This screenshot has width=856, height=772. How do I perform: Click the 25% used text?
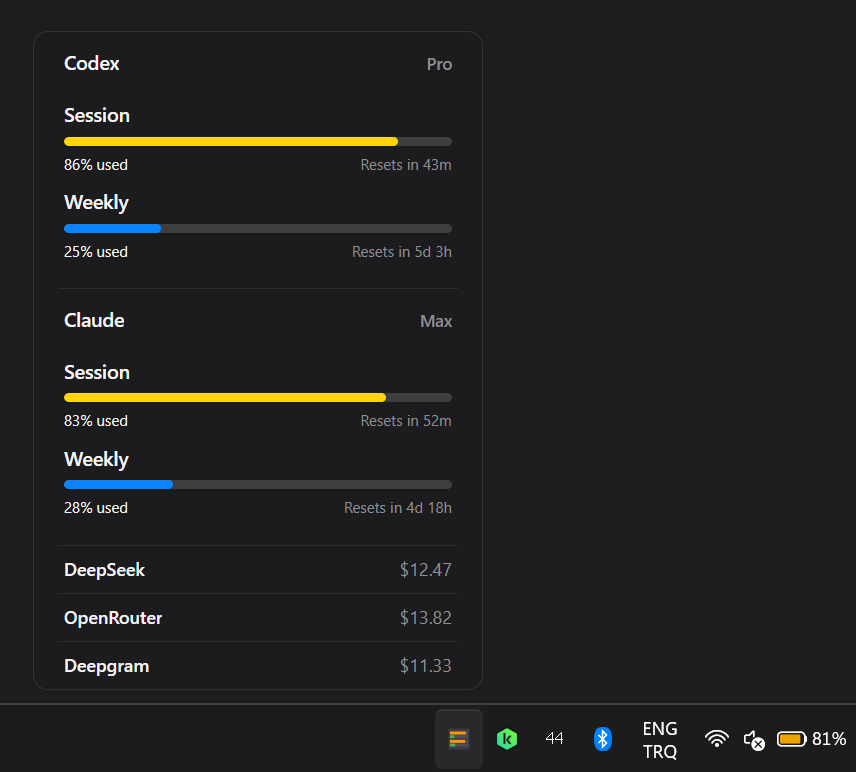(96, 252)
